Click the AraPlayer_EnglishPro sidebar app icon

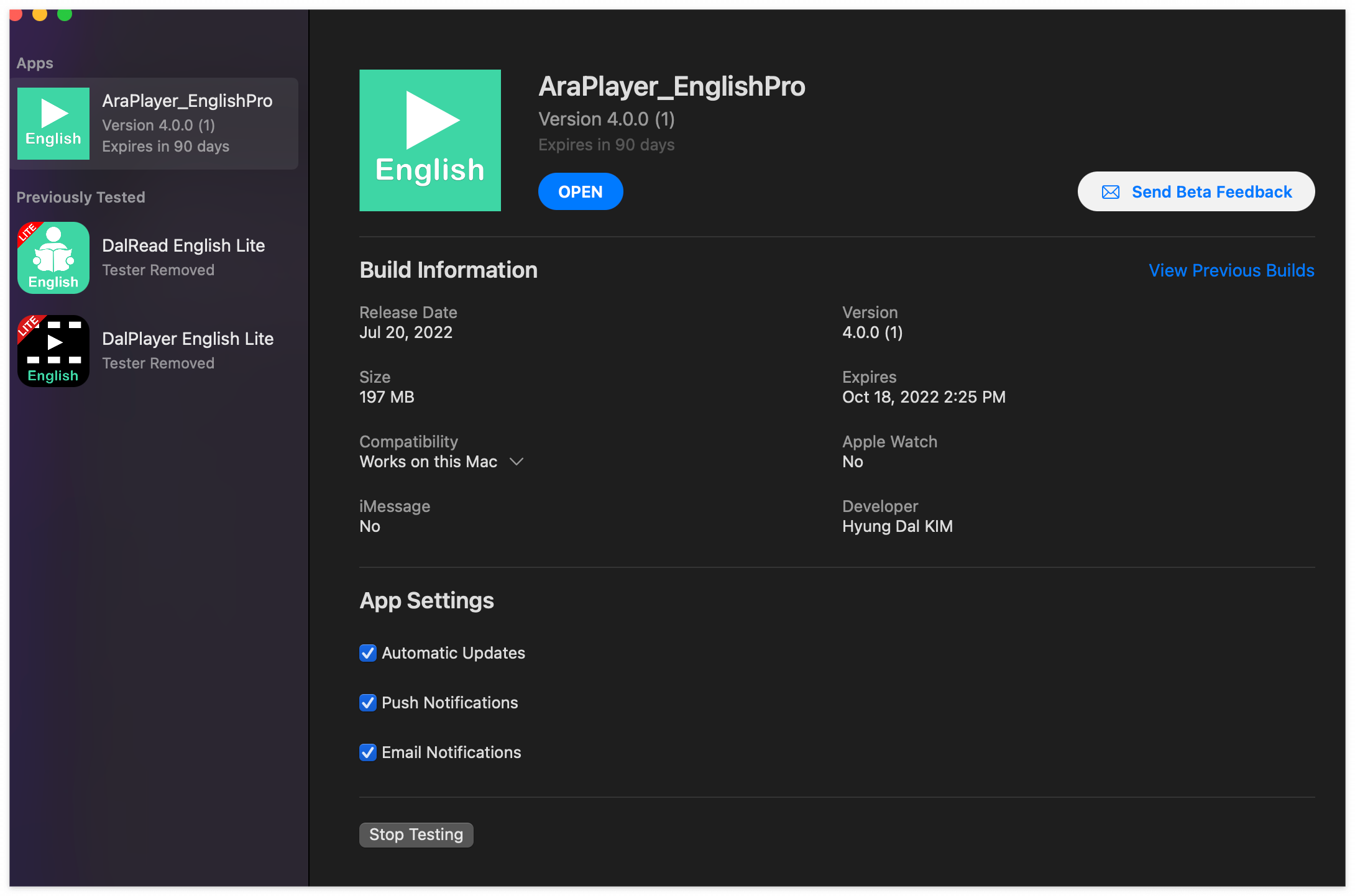(53, 124)
